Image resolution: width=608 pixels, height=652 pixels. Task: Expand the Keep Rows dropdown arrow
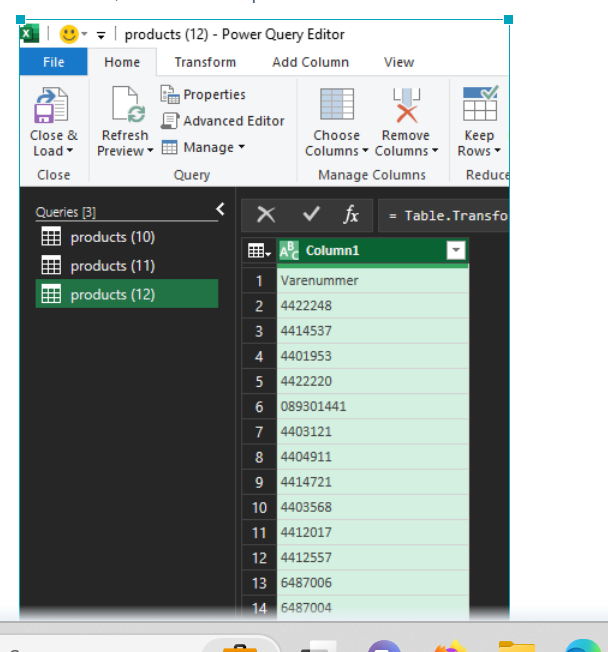pos(497,151)
